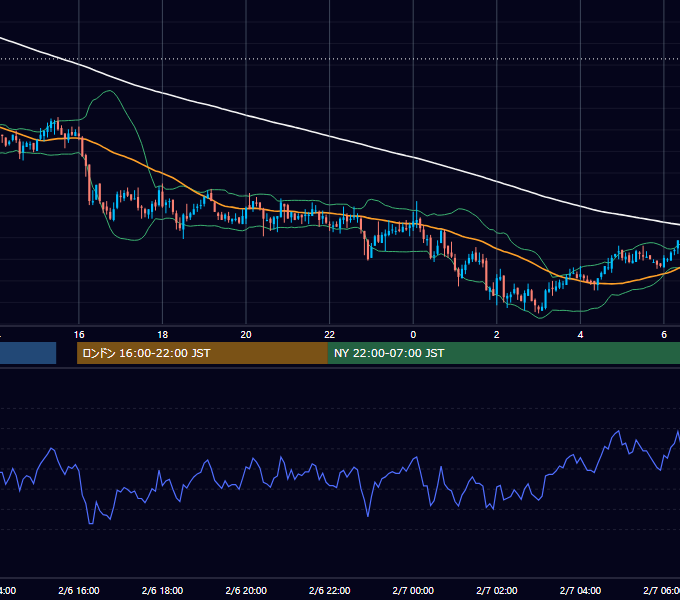Click the date label 2/6 18:00

point(163,590)
